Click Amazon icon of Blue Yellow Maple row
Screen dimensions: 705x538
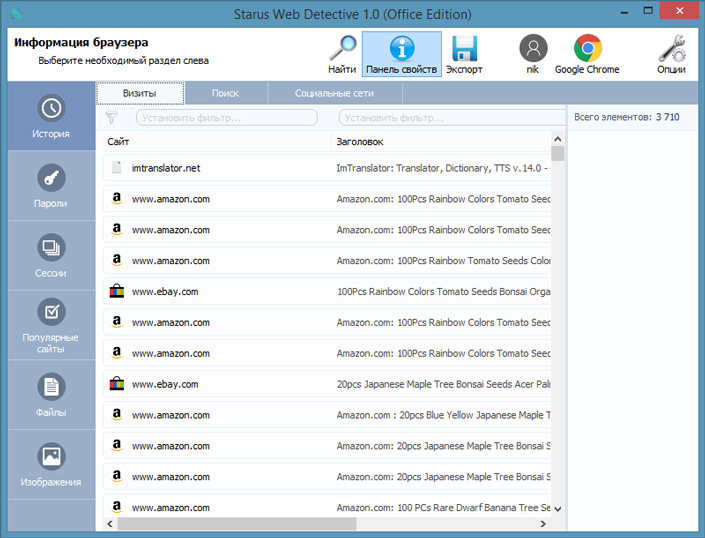pos(116,414)
